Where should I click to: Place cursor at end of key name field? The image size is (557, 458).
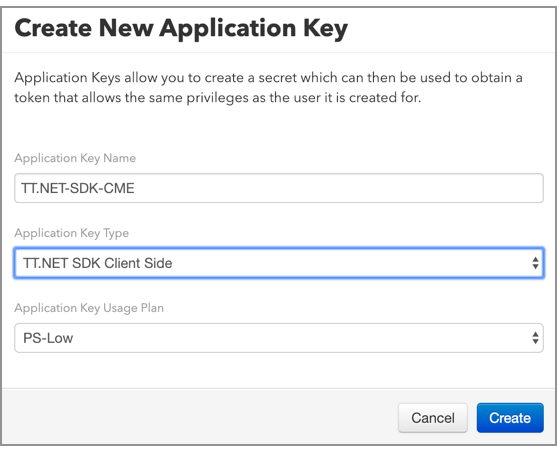pos(337,188)
